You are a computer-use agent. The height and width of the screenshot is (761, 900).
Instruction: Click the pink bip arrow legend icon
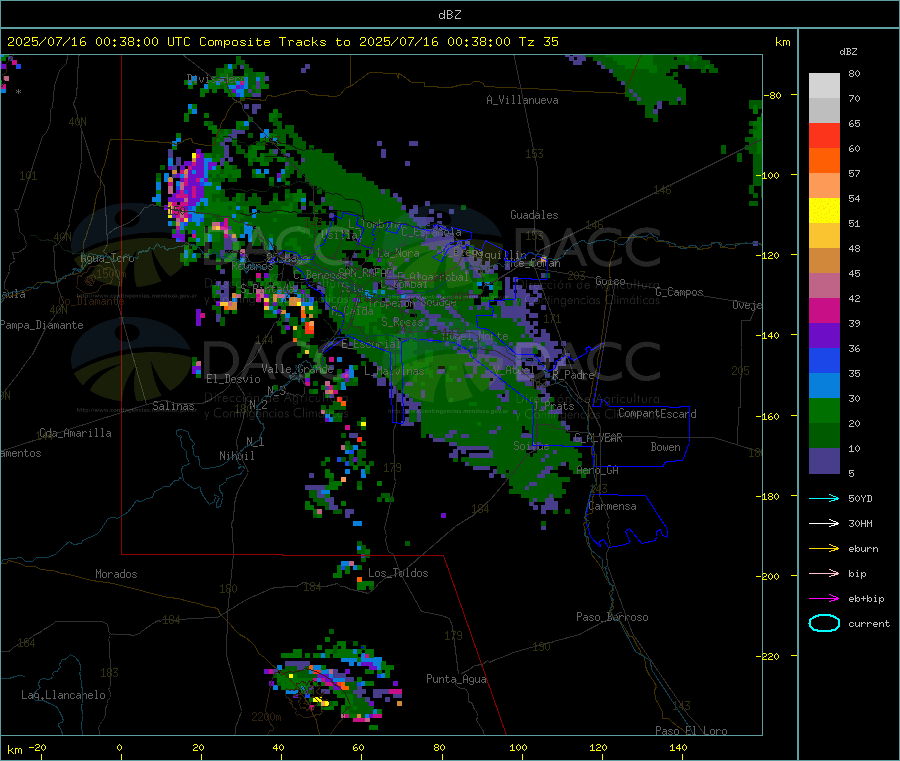click(824, 573)
